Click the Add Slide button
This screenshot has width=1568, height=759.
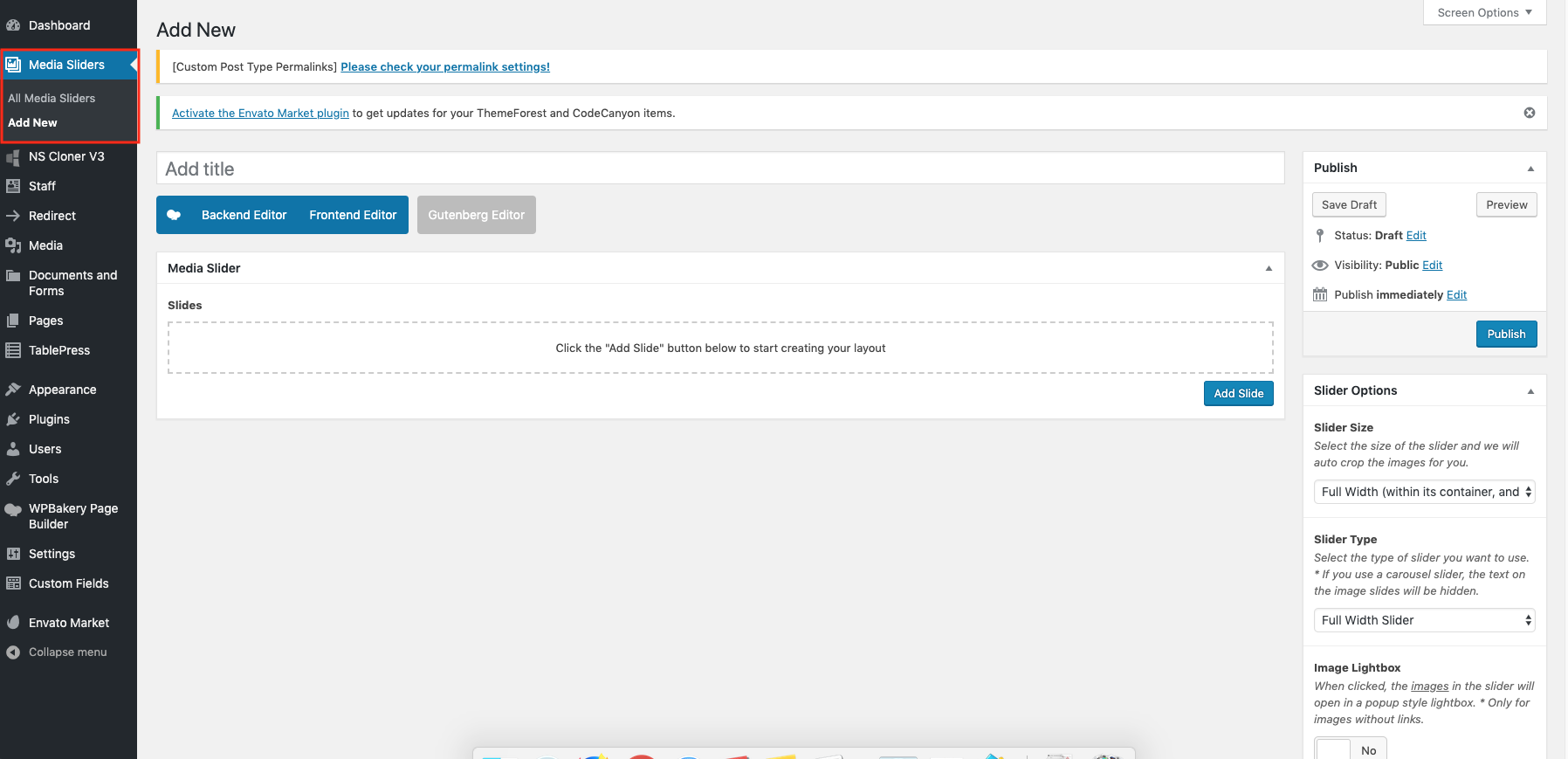coord(1238,394)
